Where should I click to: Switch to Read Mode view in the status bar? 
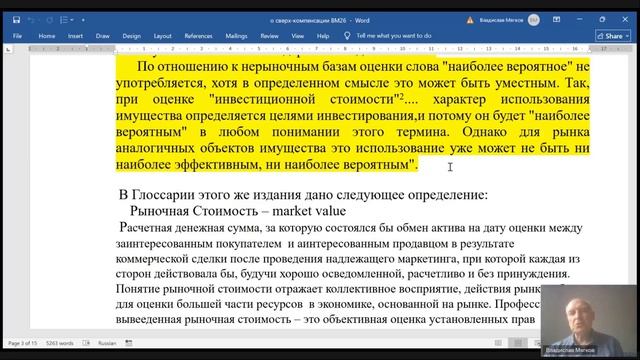tap(498, 343)
